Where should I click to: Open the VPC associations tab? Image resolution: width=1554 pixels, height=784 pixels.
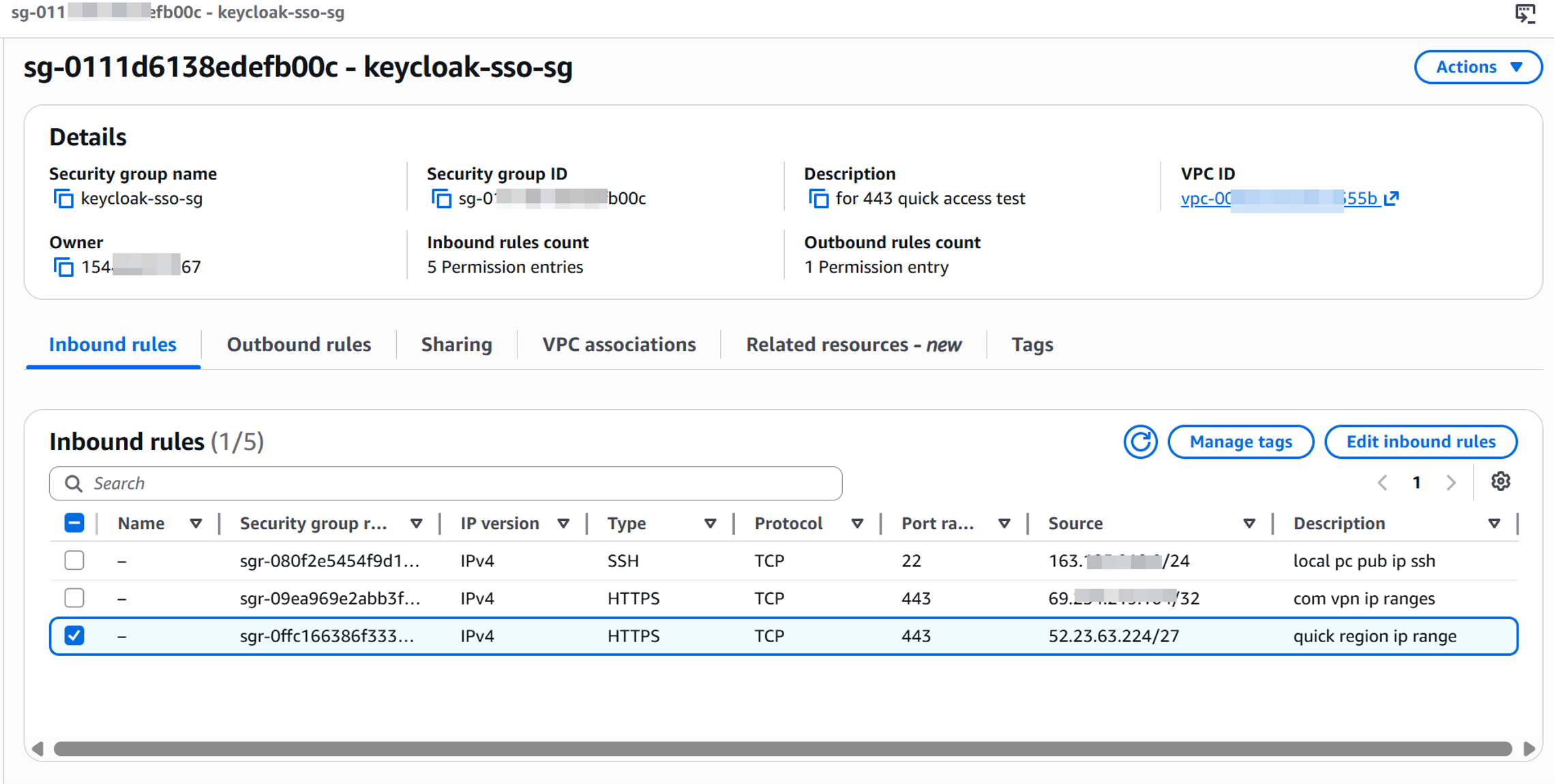(x=619, y=345)
